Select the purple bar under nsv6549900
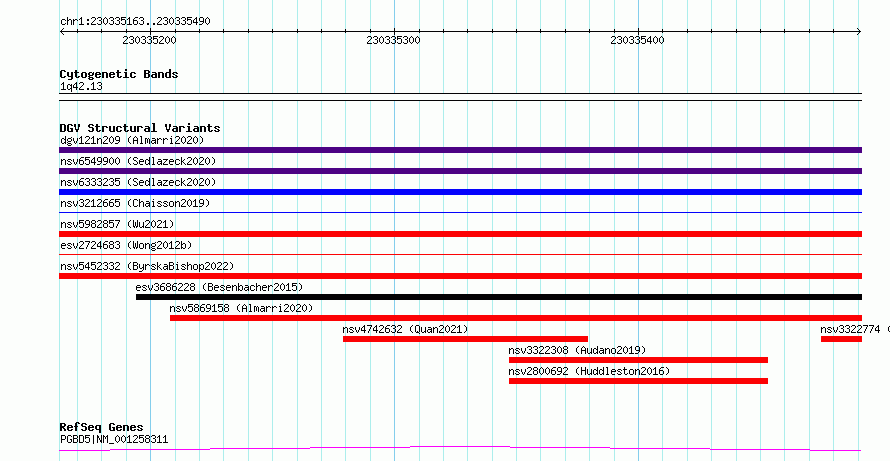The height and width of the screenshot is (461, 890). coord(460,171)
